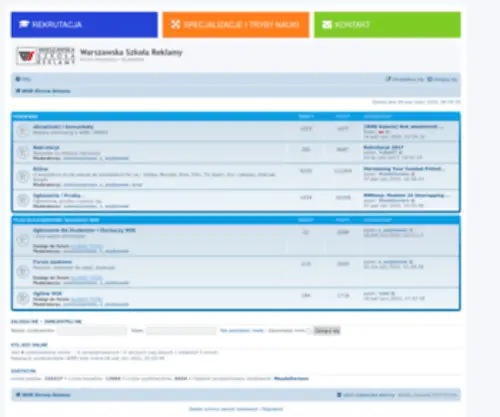Click the FAQ help icon
Viewport: 500px width, 417px height.
click(x=18, y=79)
